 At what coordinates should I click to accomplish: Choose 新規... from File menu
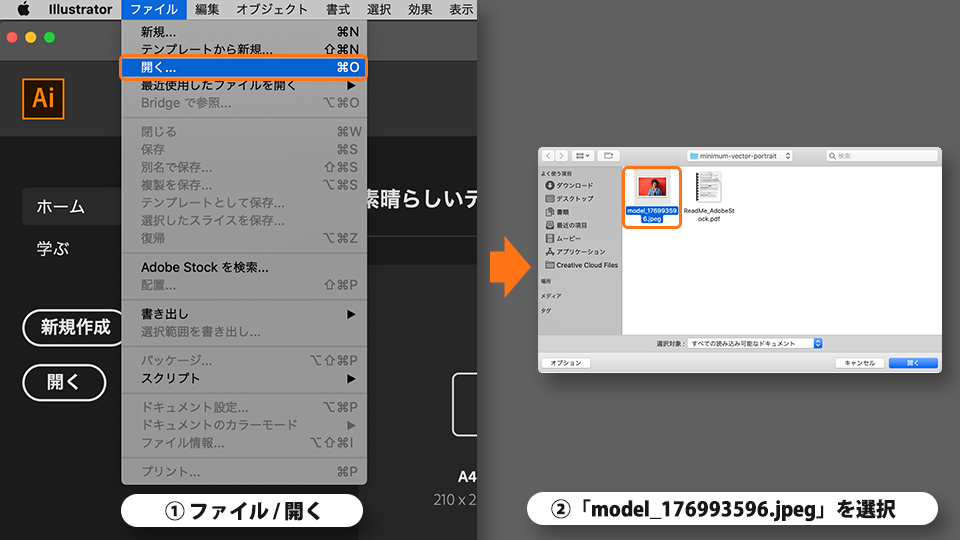244,32
